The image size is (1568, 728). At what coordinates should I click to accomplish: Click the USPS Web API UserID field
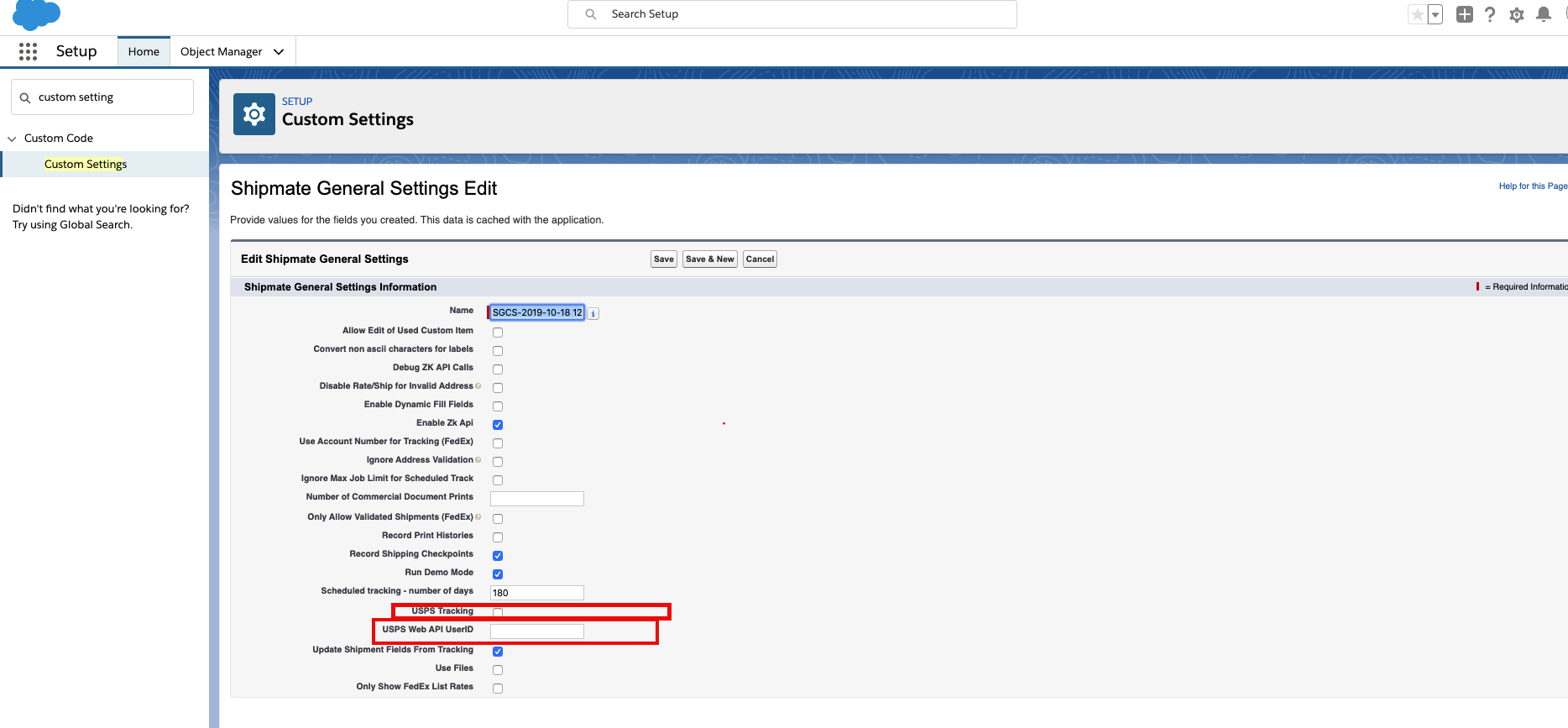537,631
